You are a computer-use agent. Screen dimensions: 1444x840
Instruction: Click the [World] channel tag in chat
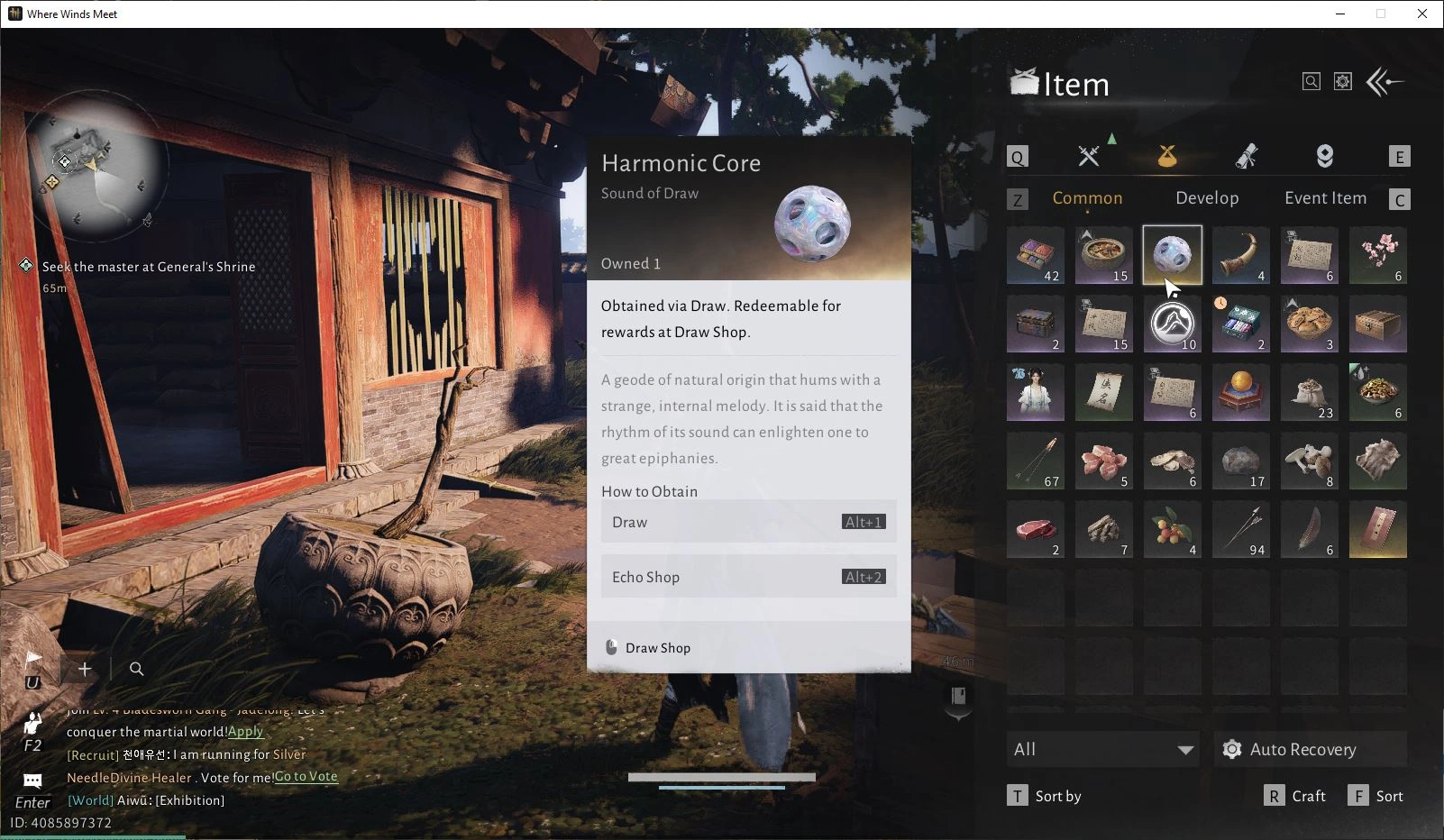click(x=90, y=800)
